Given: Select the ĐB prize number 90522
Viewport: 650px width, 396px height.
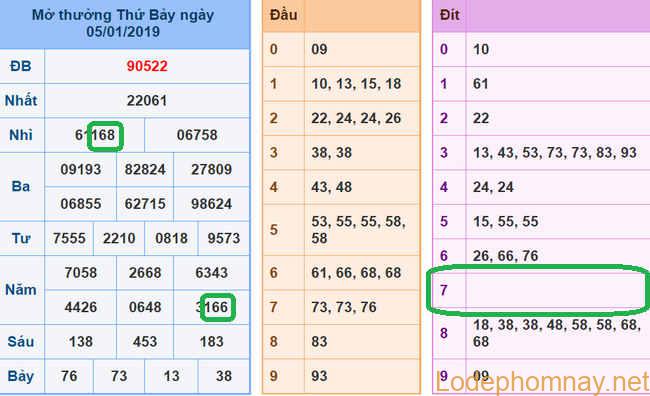Looking at the screenshot, I should point(147,66).
